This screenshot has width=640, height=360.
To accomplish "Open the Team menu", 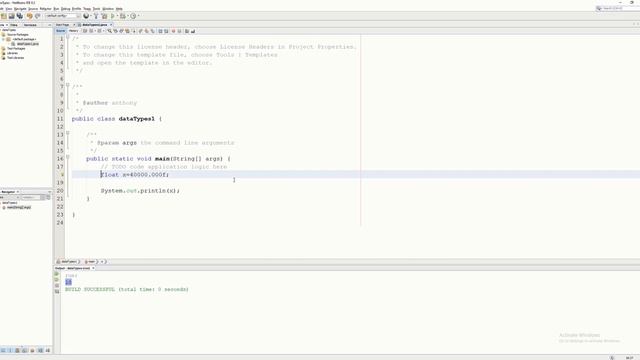I will 87,9.
